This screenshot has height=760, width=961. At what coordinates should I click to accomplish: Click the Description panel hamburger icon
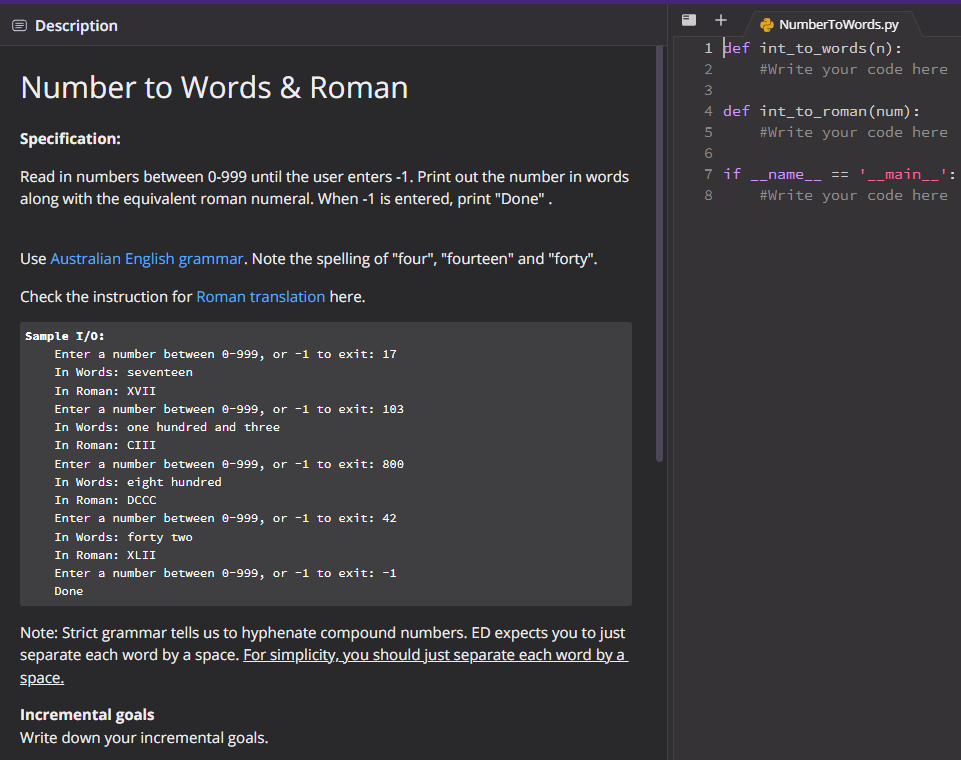pyautogui.click(x=18, y=25)
